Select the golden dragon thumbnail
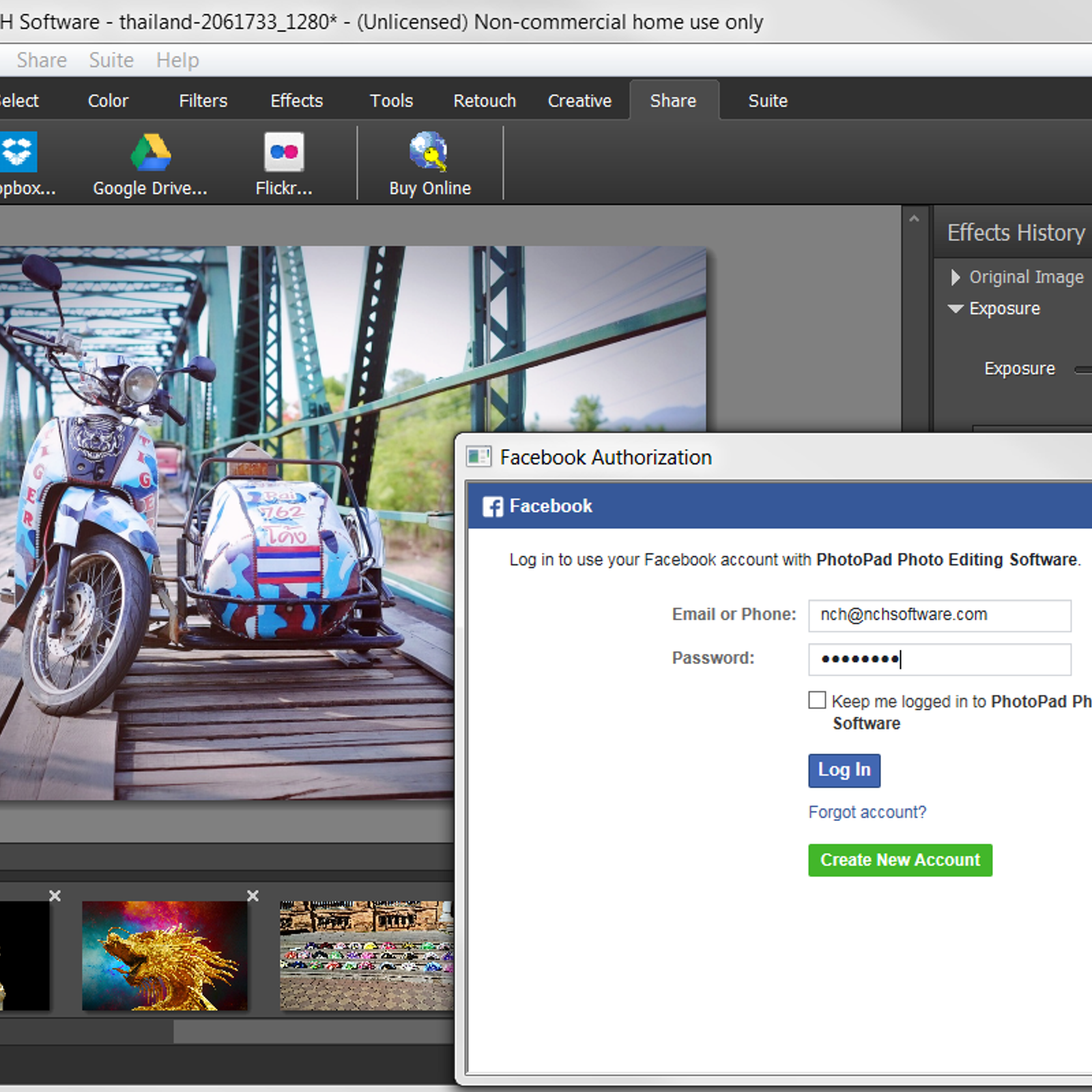The height and width of the screenshot is (1092, 1092). tap(164, 955)
